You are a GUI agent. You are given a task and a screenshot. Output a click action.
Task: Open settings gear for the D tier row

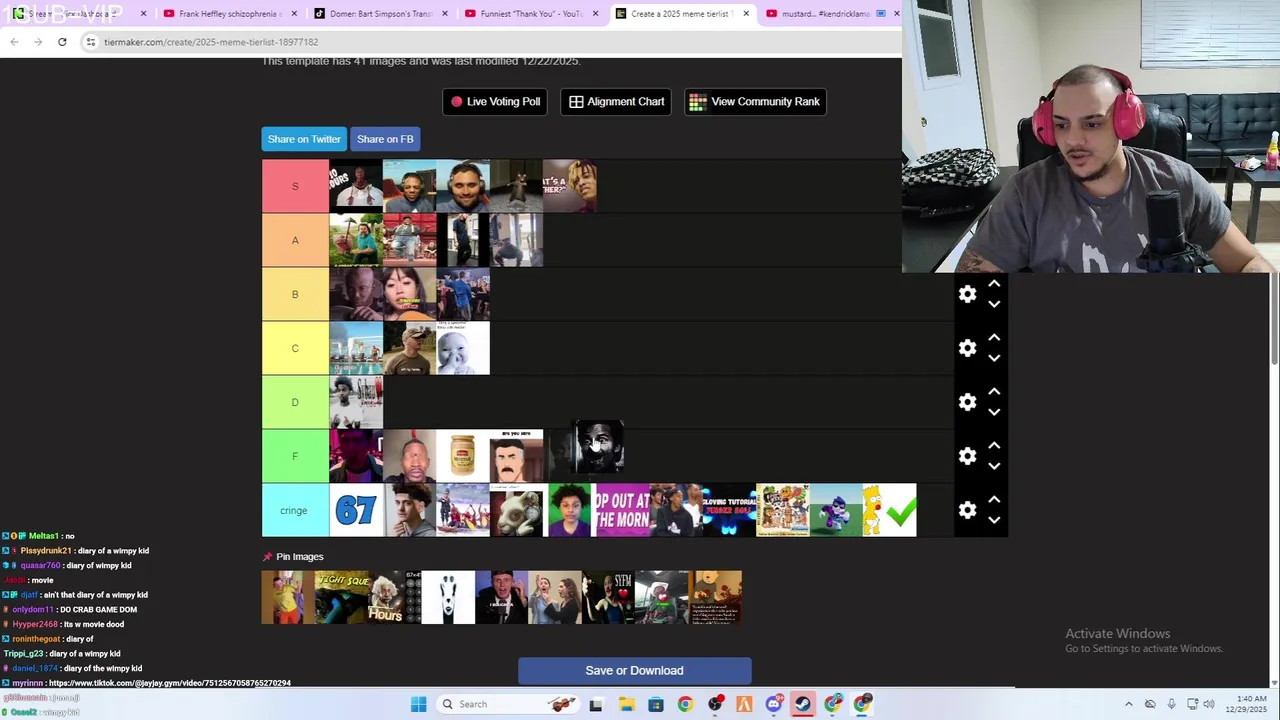click(x=967, y=402)
